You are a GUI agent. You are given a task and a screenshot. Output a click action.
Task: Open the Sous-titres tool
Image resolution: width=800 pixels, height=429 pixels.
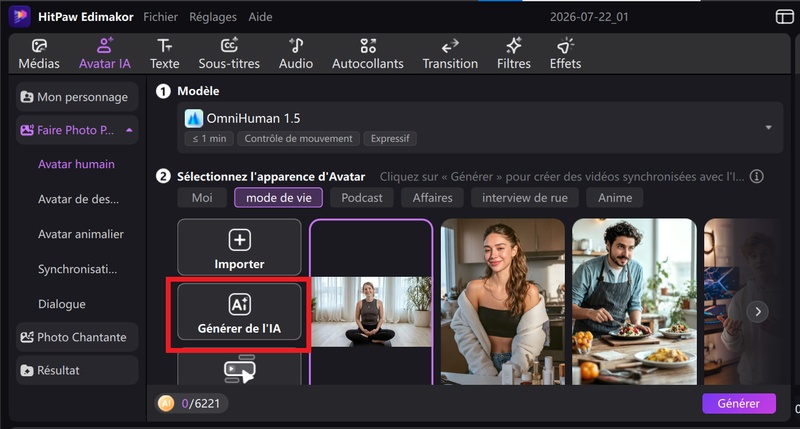(x=229, y=54)
